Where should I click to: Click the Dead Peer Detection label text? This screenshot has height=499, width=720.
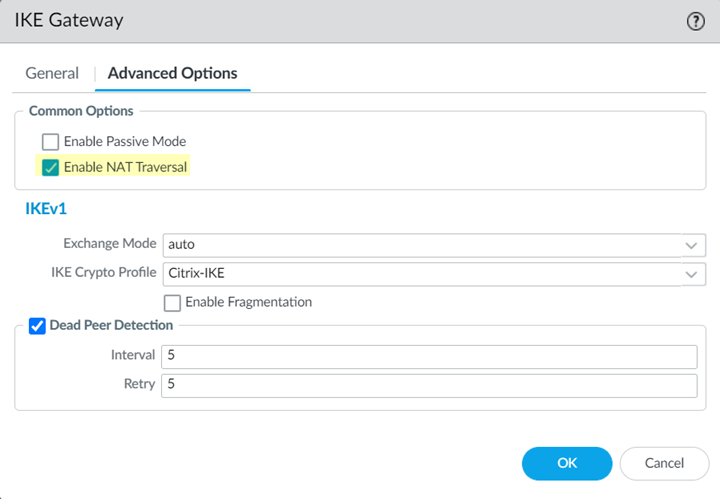tap(111, 325)
